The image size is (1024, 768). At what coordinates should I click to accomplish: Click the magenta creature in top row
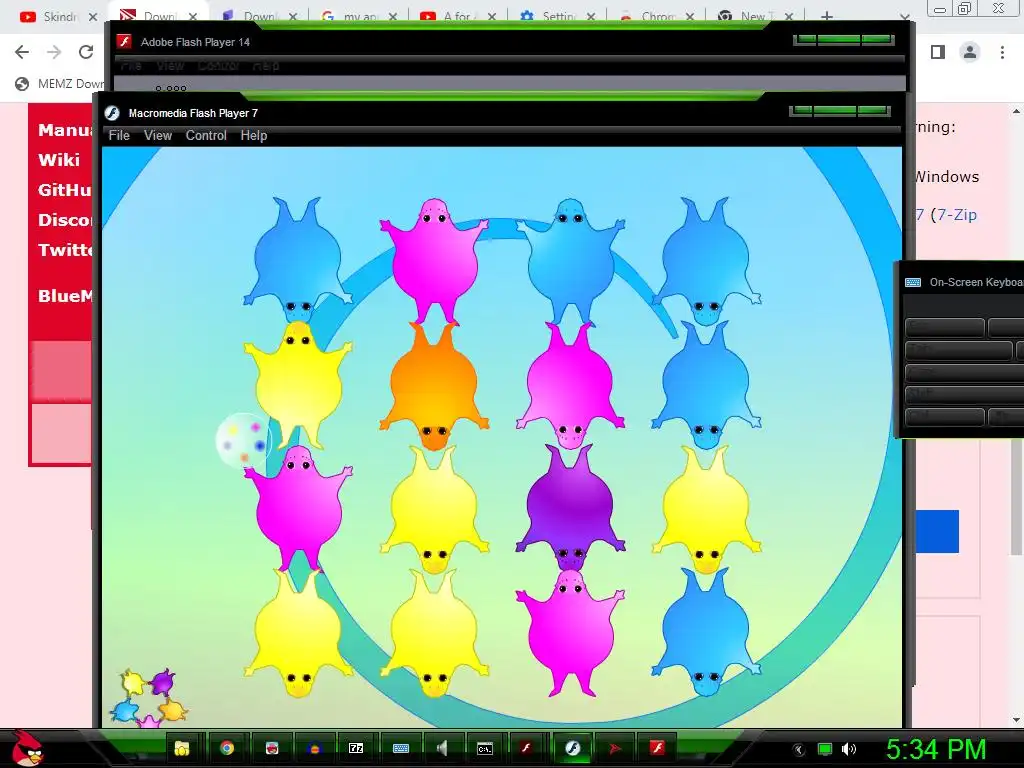click(x=434, y=261)
